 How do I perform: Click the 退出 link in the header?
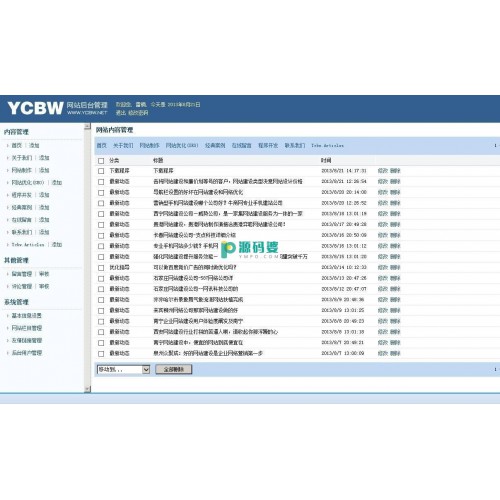tap(121, 113)
